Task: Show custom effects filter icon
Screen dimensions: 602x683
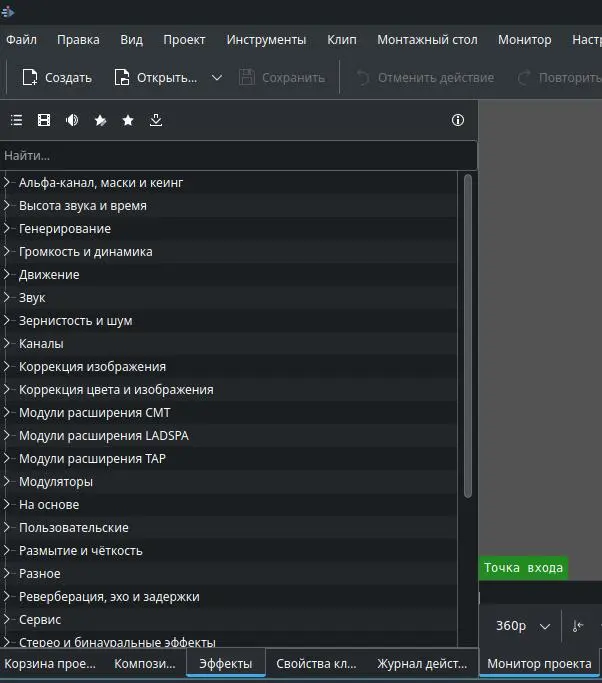Action: pyautogui.click(x=100, y=120)
